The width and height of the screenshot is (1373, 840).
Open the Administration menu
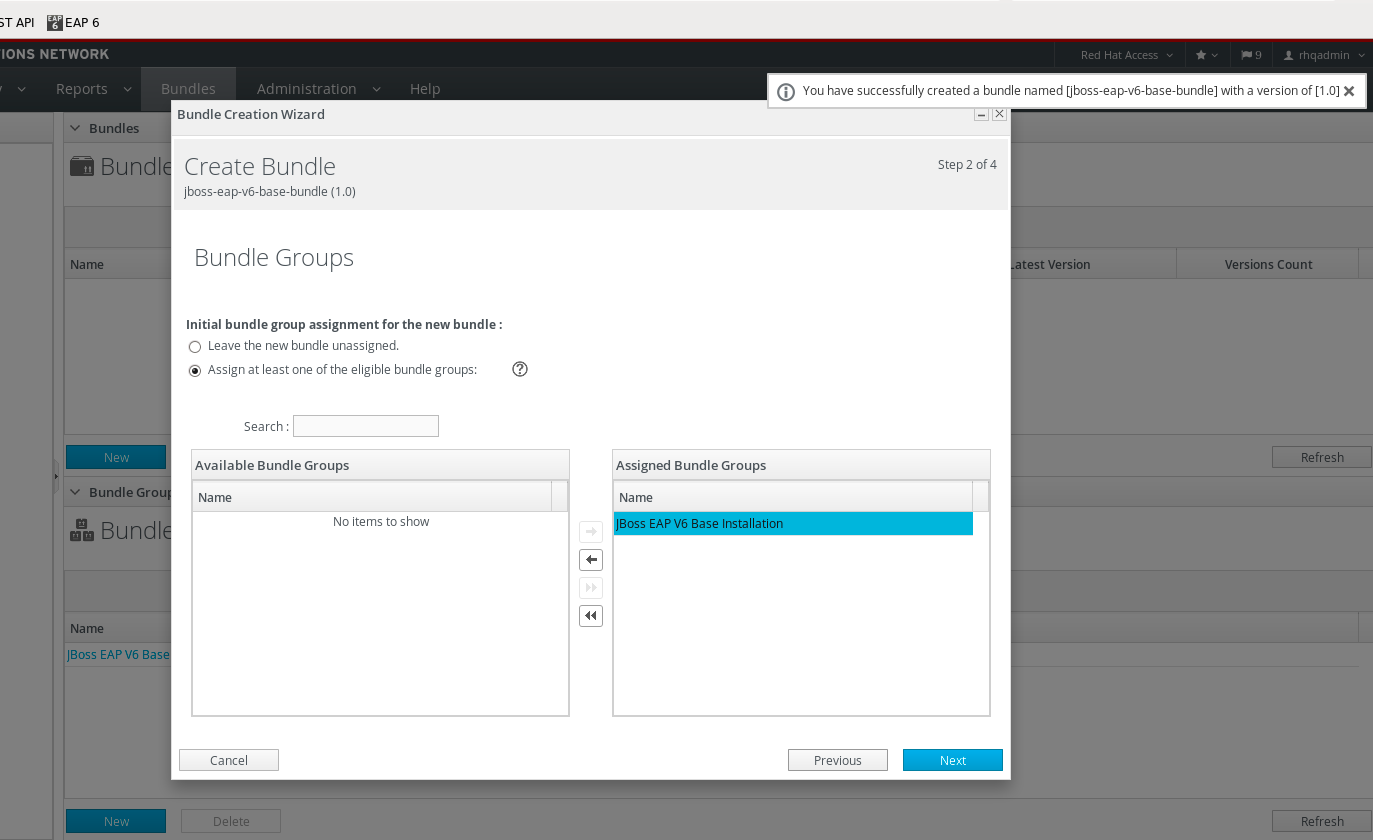[307, 89]
